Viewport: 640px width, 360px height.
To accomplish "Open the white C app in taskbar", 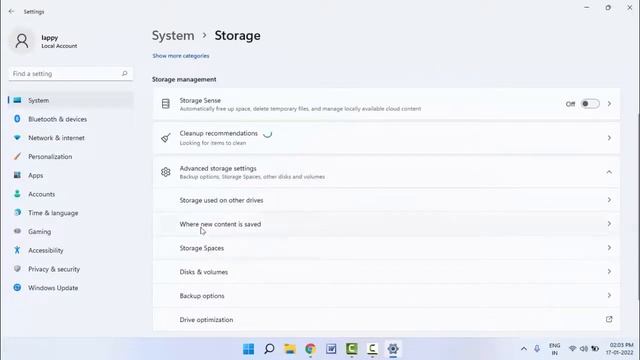I will pos(372,349).
